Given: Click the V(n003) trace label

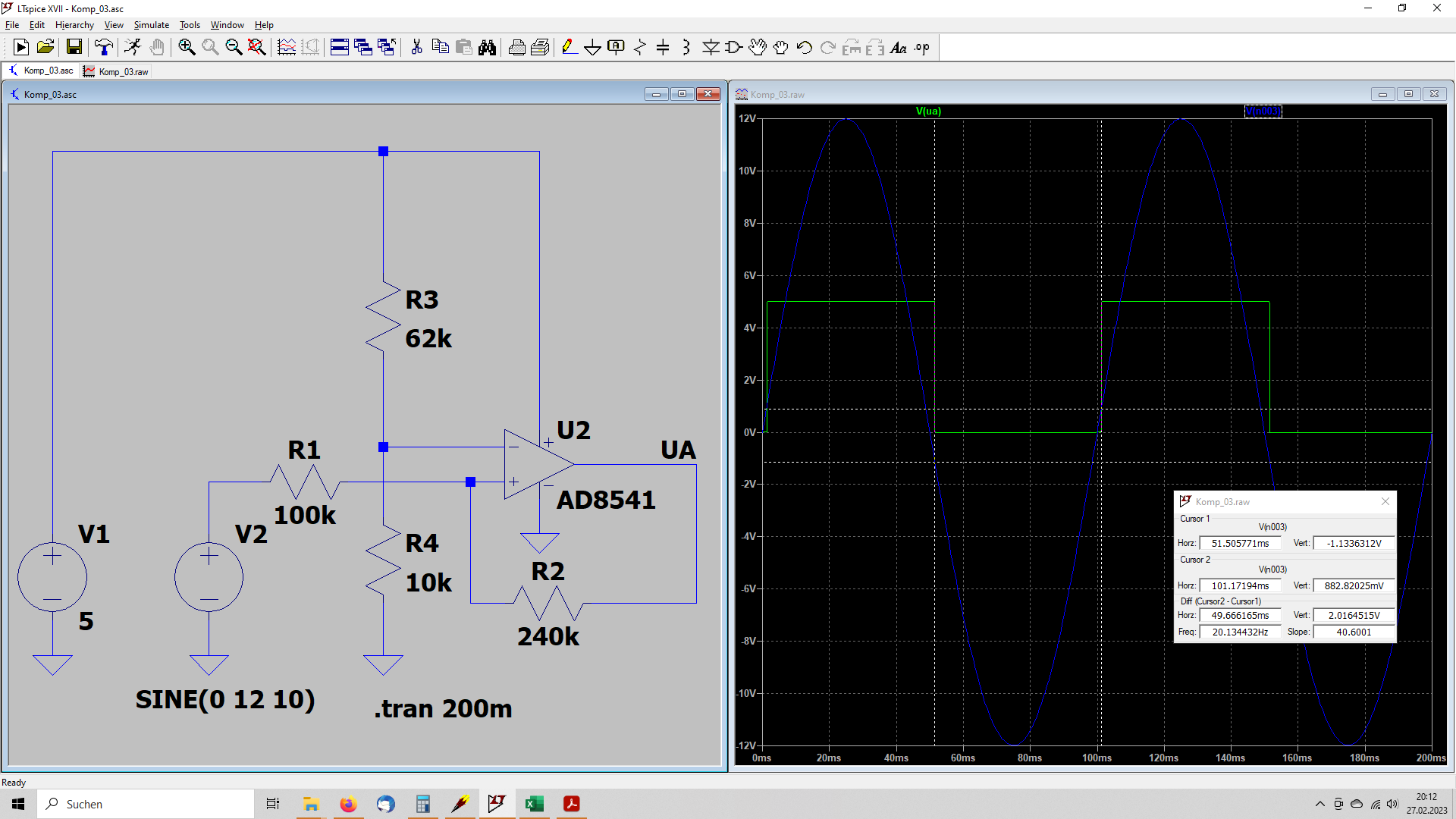Looking at the screenshot, I should [x=1263, y=111].
